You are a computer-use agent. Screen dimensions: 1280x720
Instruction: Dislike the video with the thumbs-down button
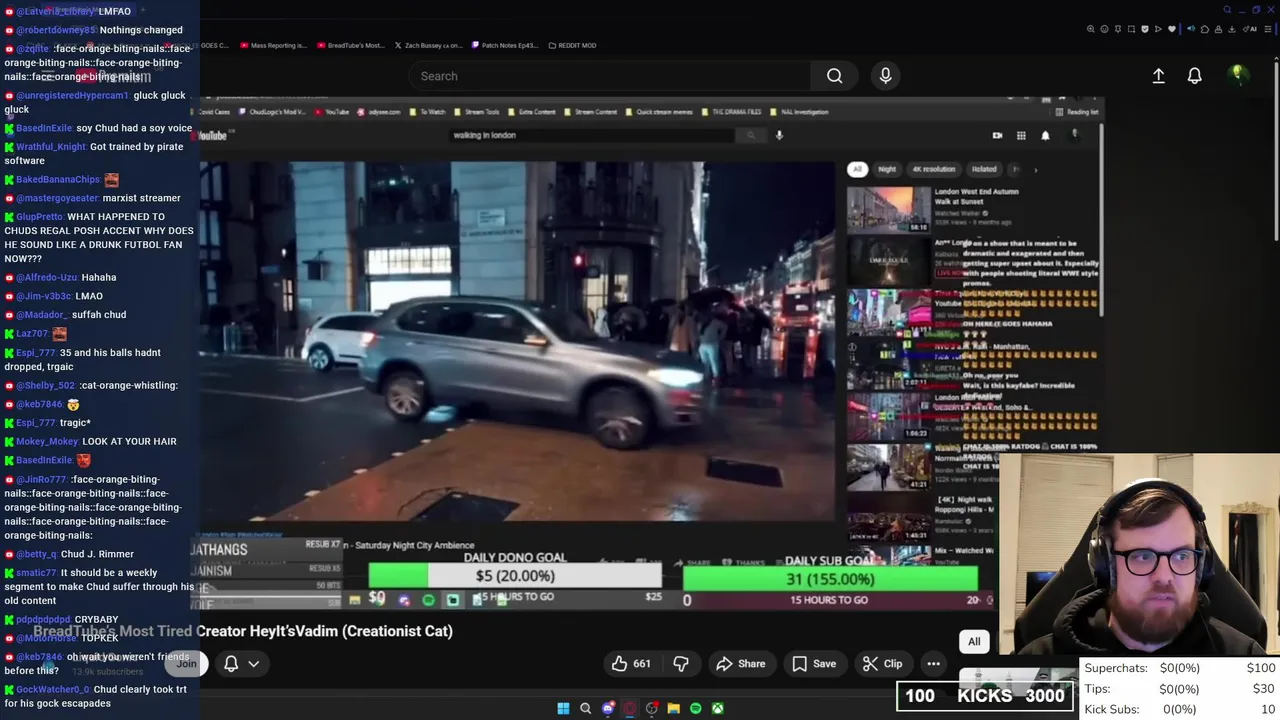pos(681,664)
